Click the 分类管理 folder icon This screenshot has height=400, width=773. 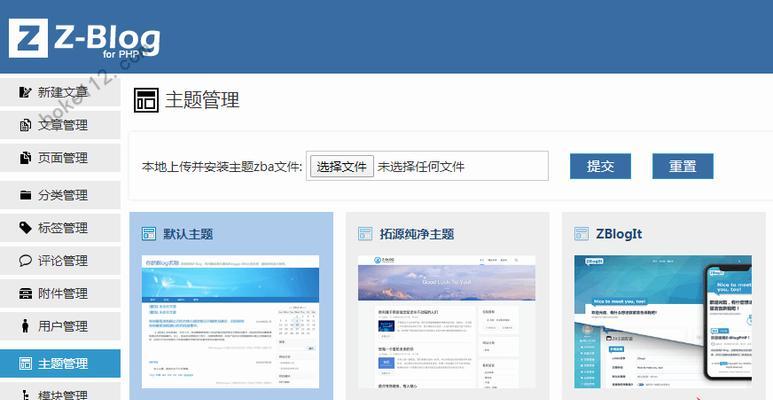tap(25, 195)
